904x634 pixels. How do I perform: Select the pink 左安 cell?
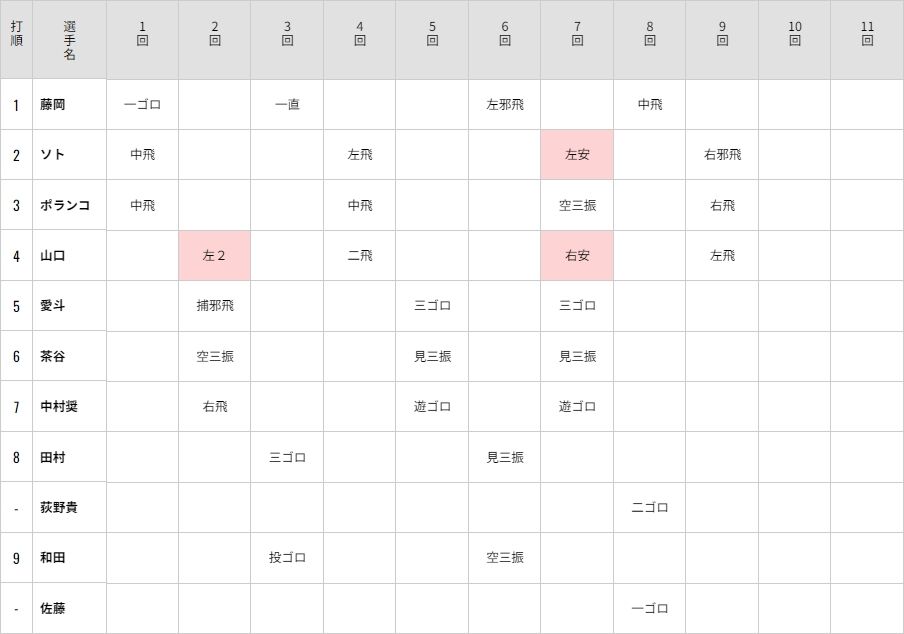(x=577, y=155)
